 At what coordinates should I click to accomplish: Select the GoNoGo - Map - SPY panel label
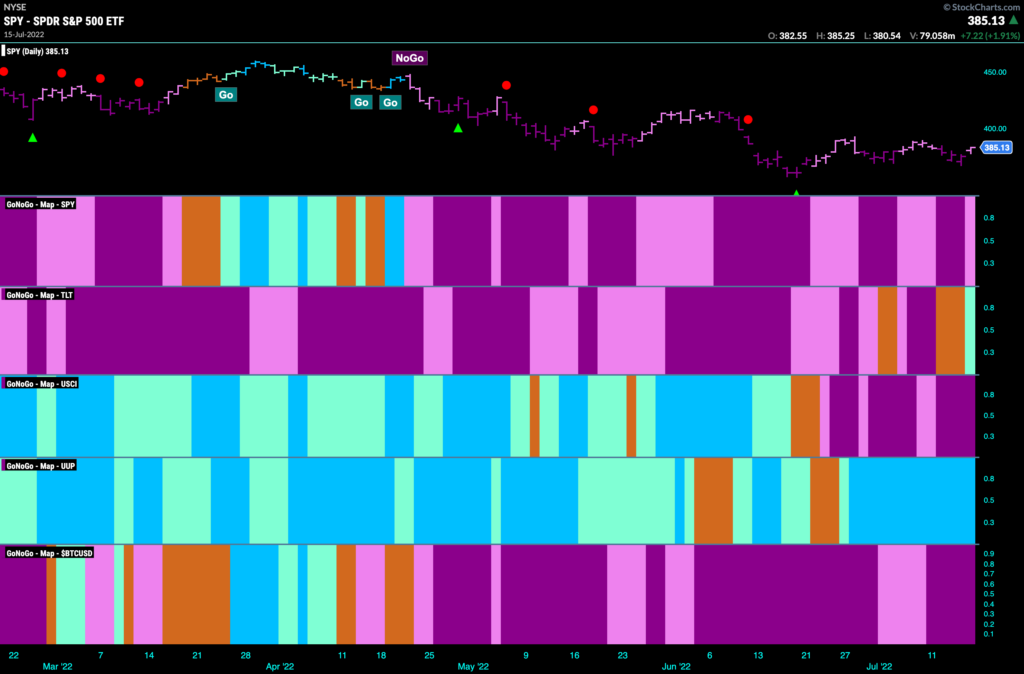click(40, 204)
